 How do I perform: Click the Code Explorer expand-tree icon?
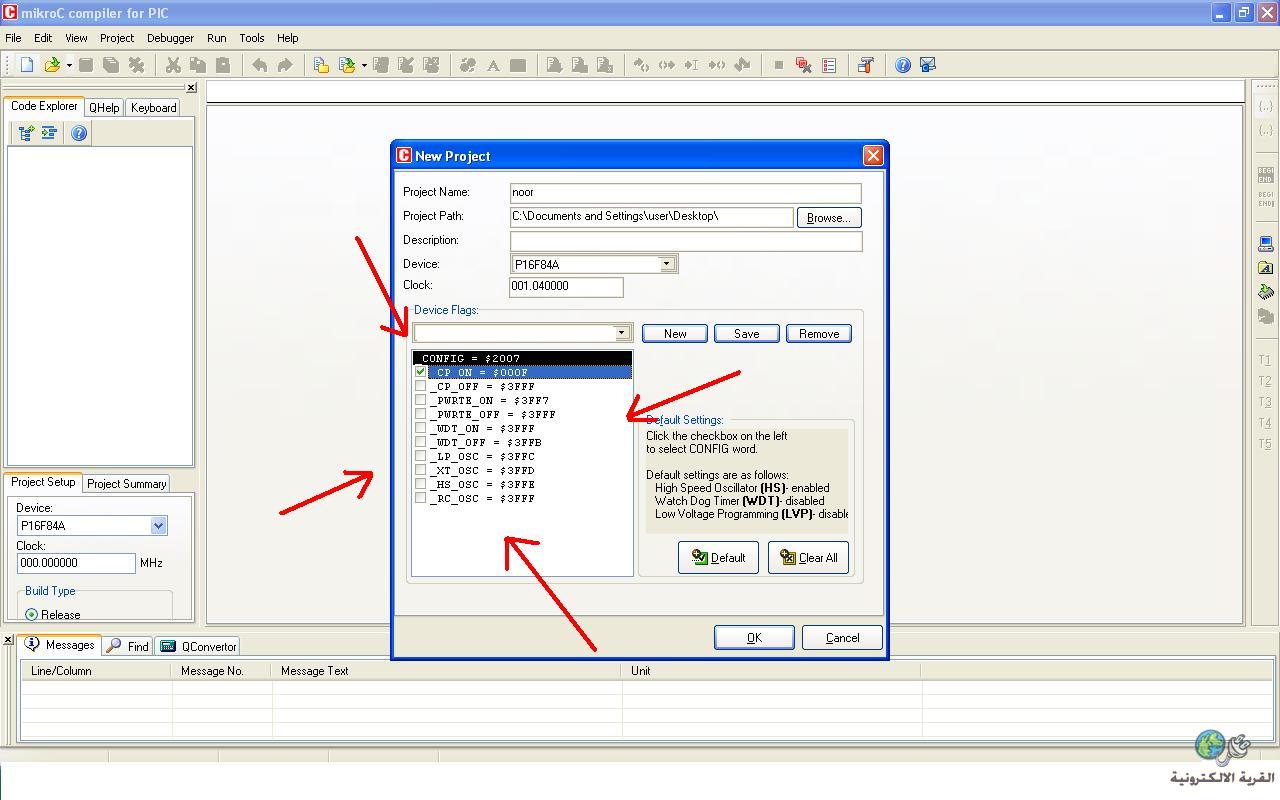26,133
